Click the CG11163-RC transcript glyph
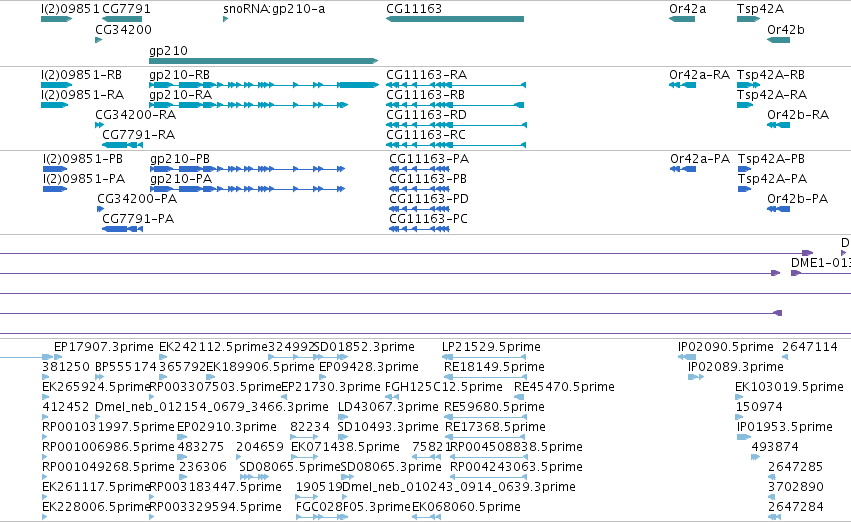The height and width of the screenshot is (522, 851). 456,145
